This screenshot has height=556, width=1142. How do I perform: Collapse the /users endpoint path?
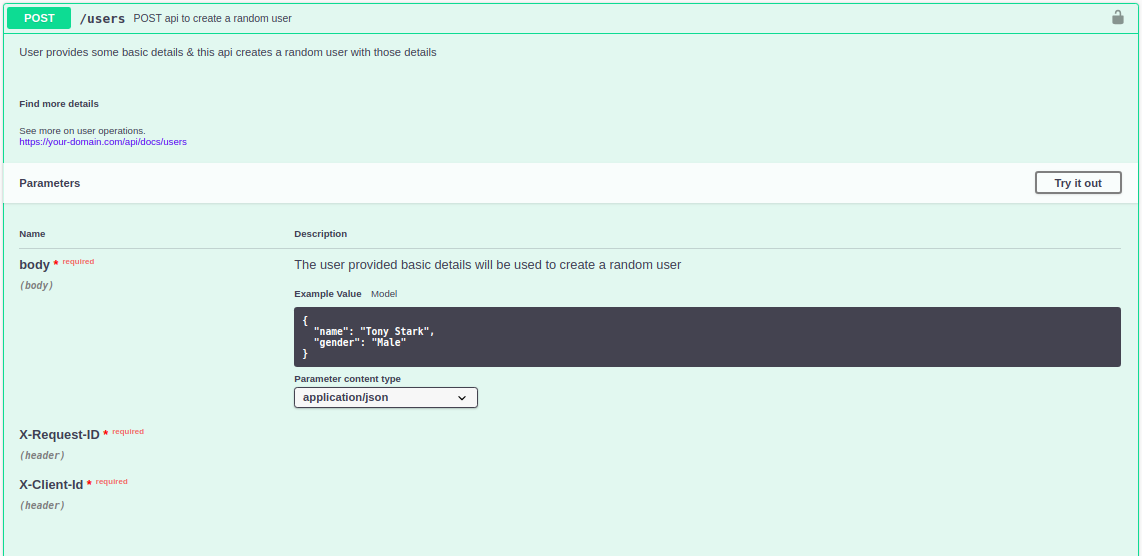[x=102, y=19]
